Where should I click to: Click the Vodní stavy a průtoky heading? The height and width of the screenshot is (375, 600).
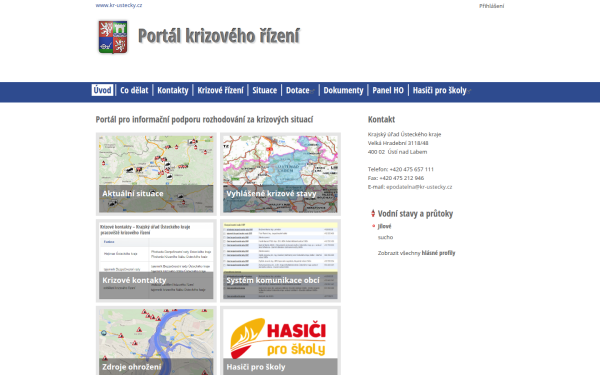[x=415, y=214]
